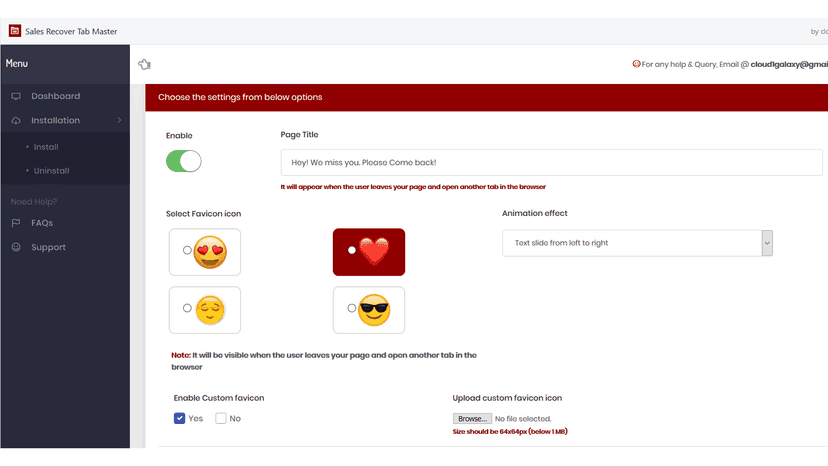Click the red heart favicon image
Viewport: 828px width, 466px height.
click(x=374, y=251)
